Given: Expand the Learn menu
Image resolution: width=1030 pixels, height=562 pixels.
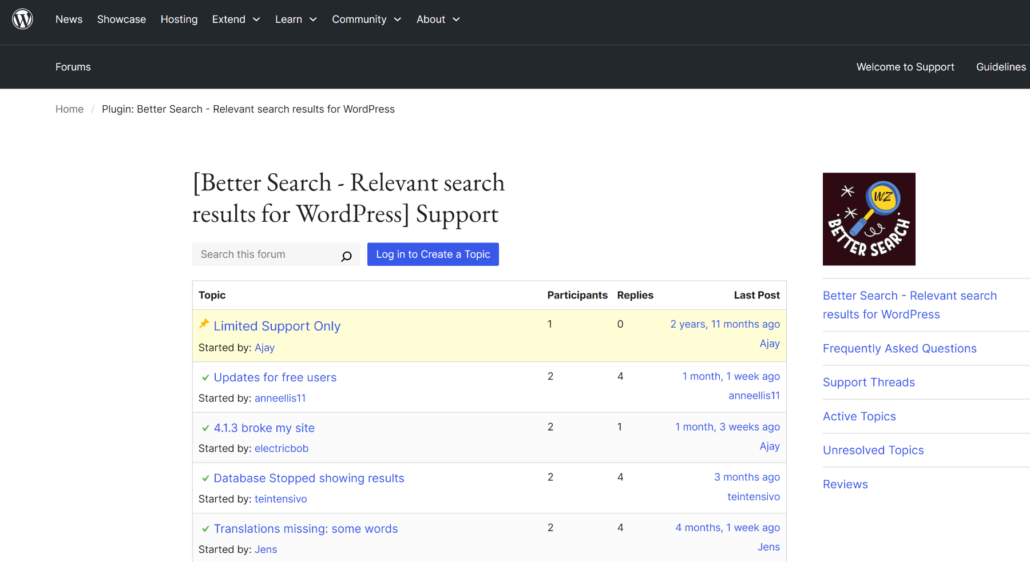Looking at the screenshot, I should click(296, 19).
